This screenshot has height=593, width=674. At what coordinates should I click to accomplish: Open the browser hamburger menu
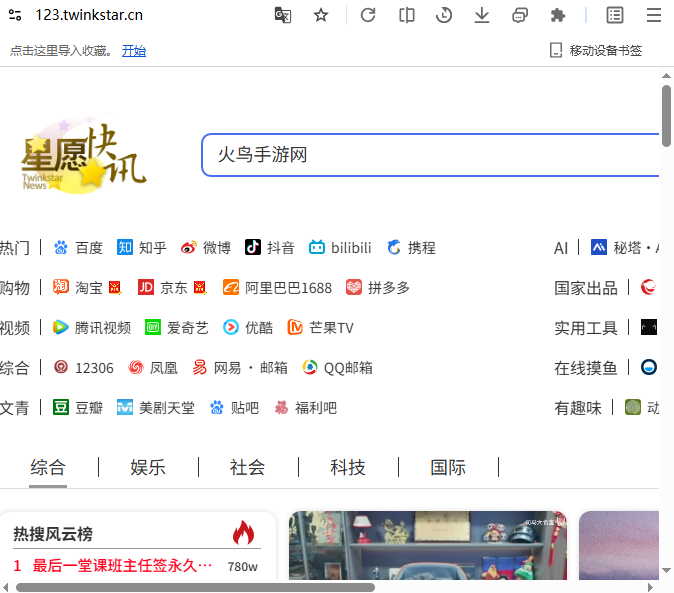point(654,15)
